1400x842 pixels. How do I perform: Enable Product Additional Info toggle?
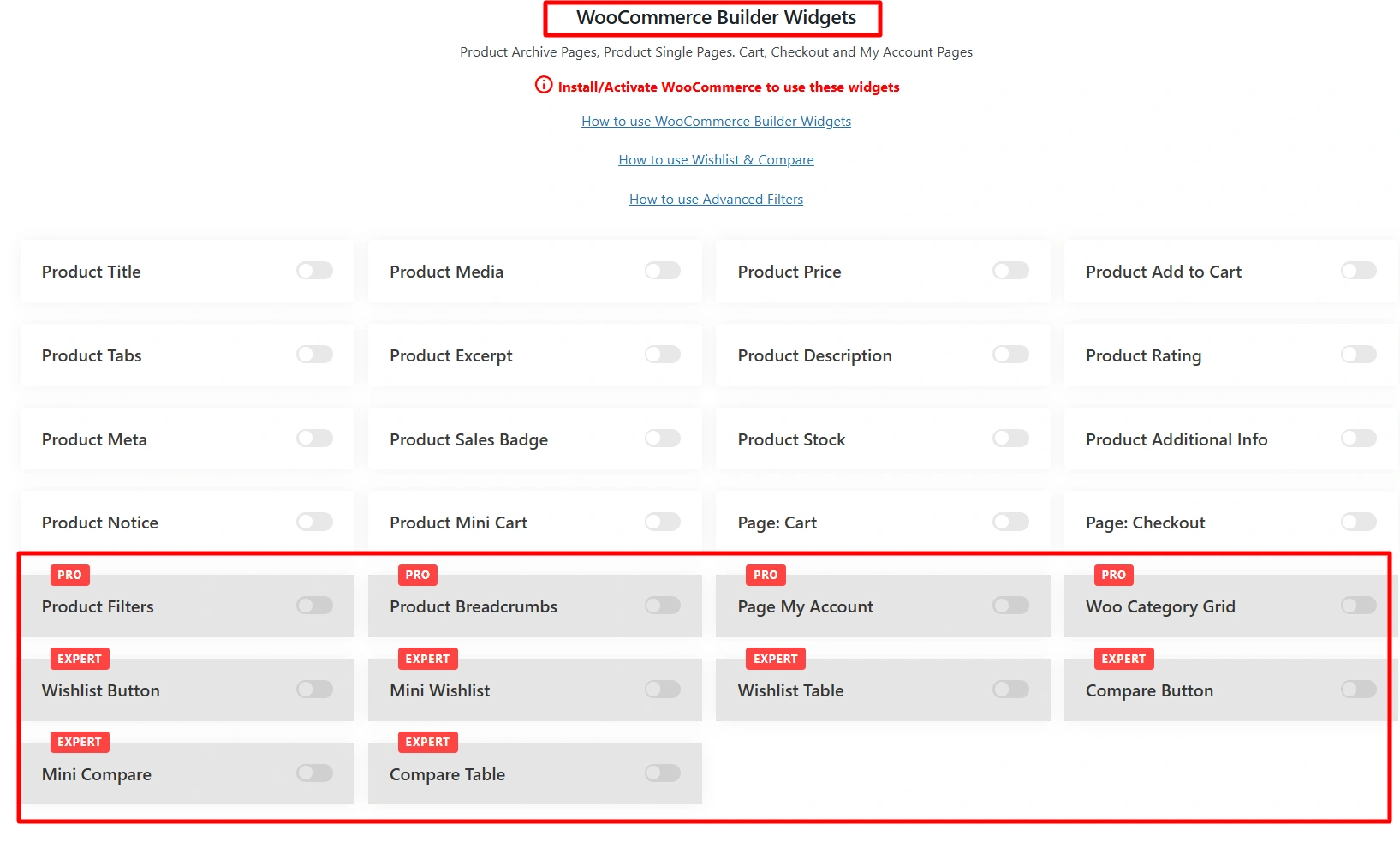(1359, 439)
